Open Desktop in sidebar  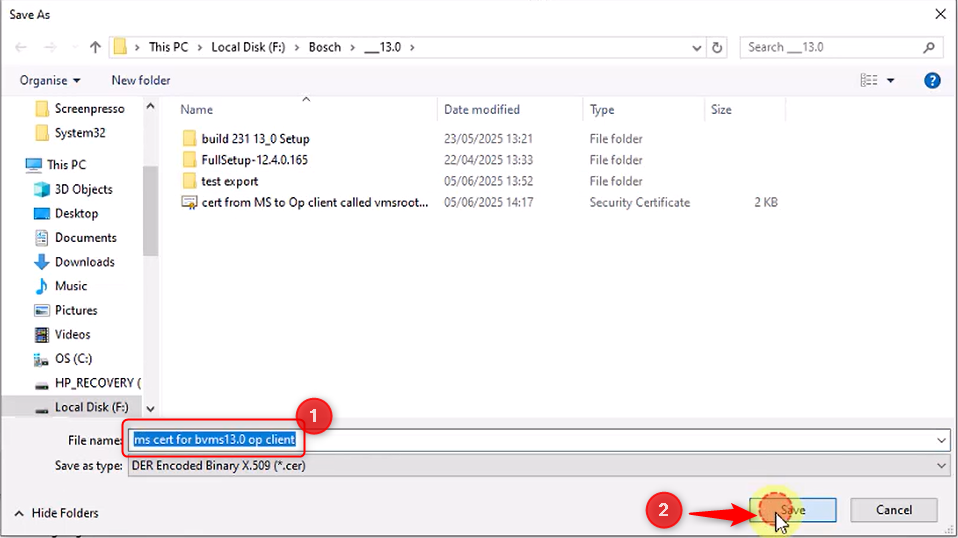pos(76,213)
